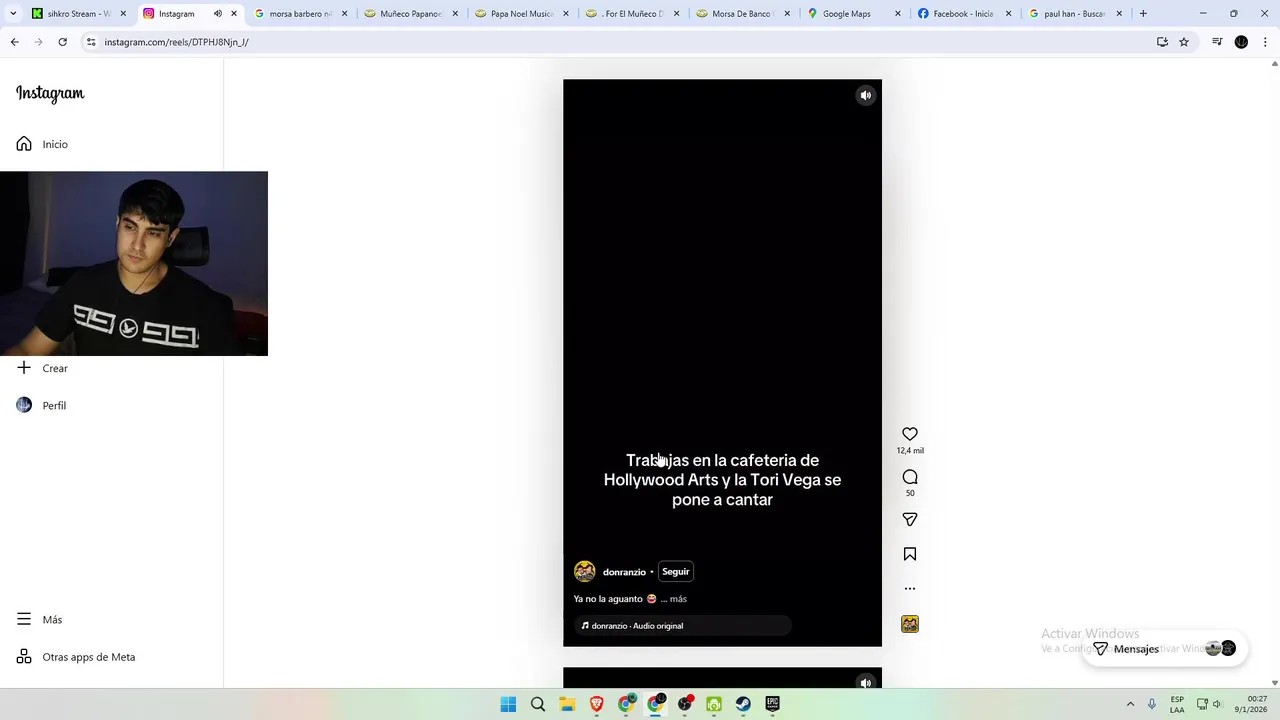This screenshot has height=720, width=1280.
Task: Expand the caption with 'más'
Action: tap(678, 599)
